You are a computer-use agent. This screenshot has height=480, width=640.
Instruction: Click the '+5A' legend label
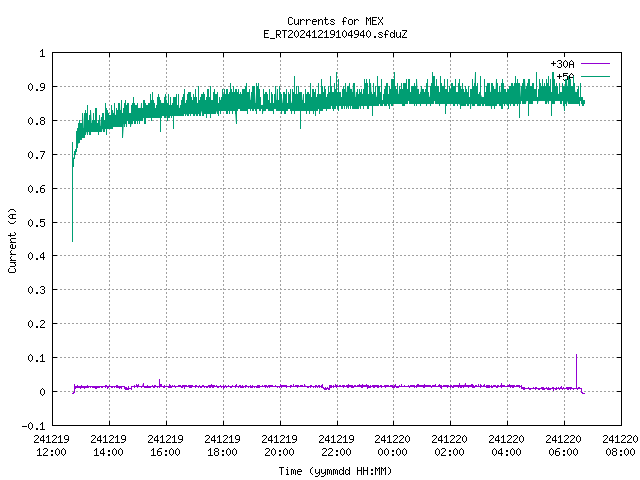pyautogui.click(x=565, y=76)
